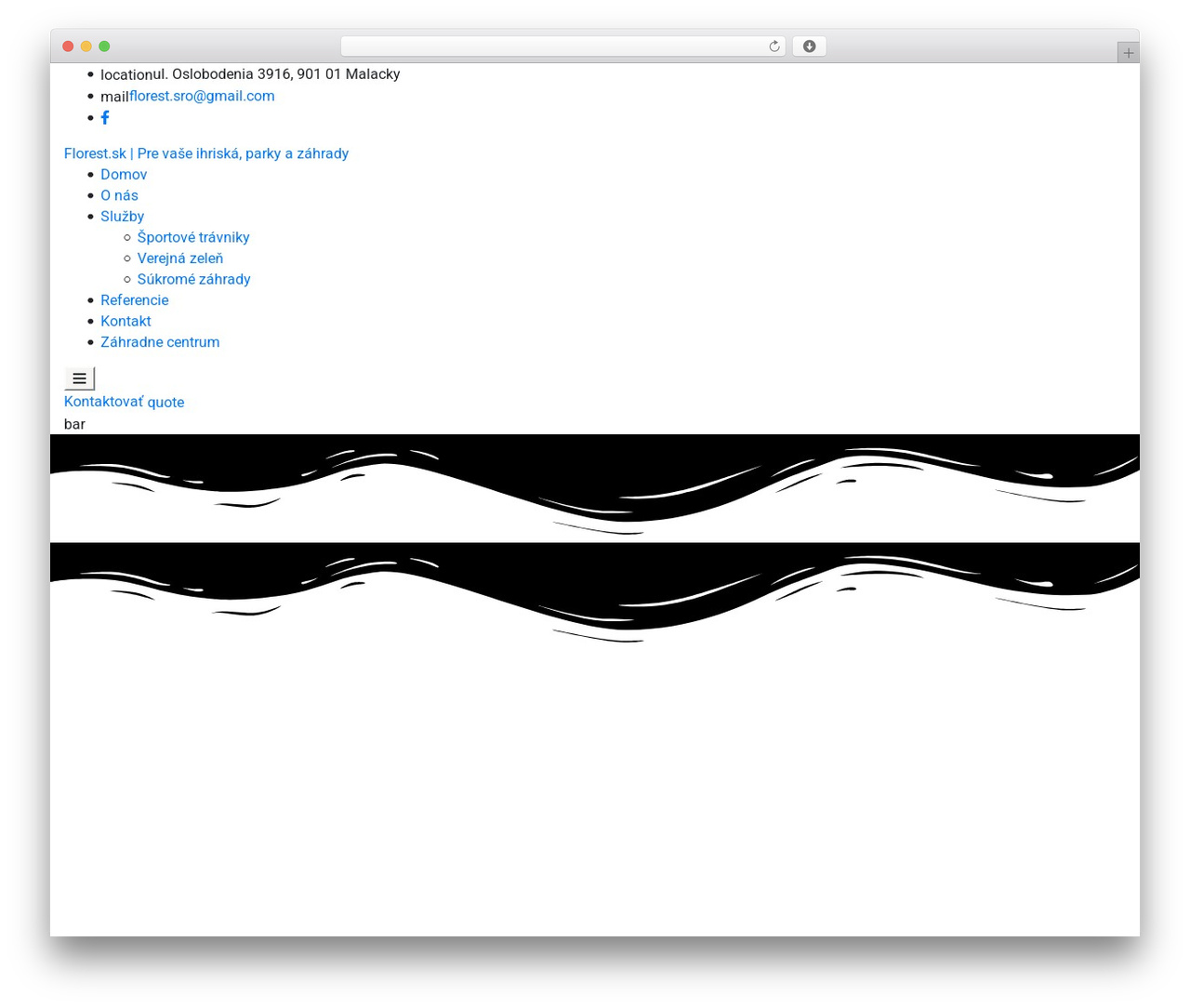1190x1008 pixels.
Task: Click the Kontaktovať quote link
Action: click(x=124, y=402)
